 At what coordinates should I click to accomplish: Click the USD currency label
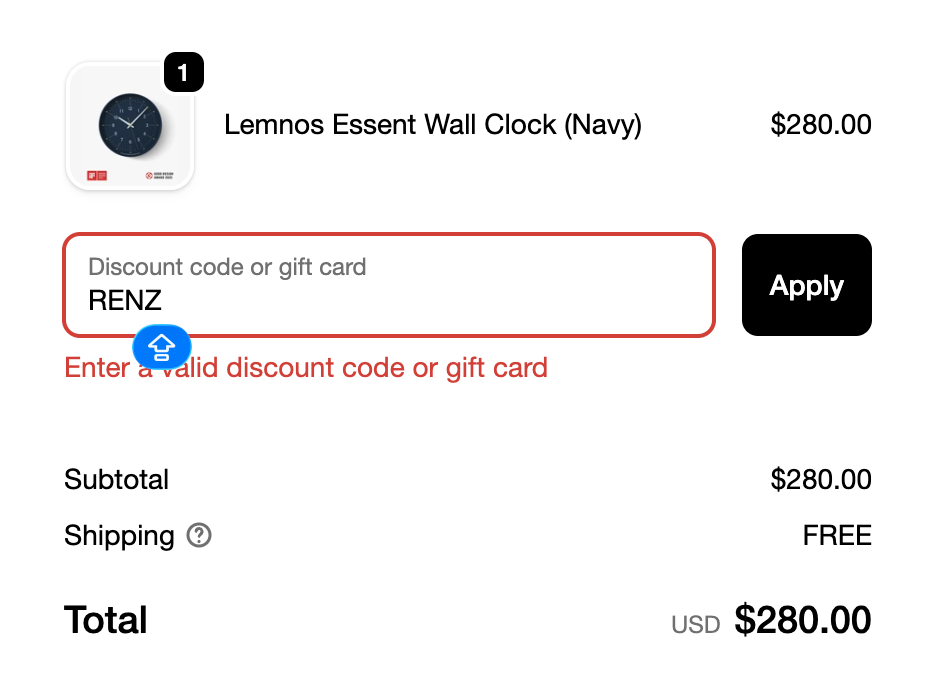point(696,625)
